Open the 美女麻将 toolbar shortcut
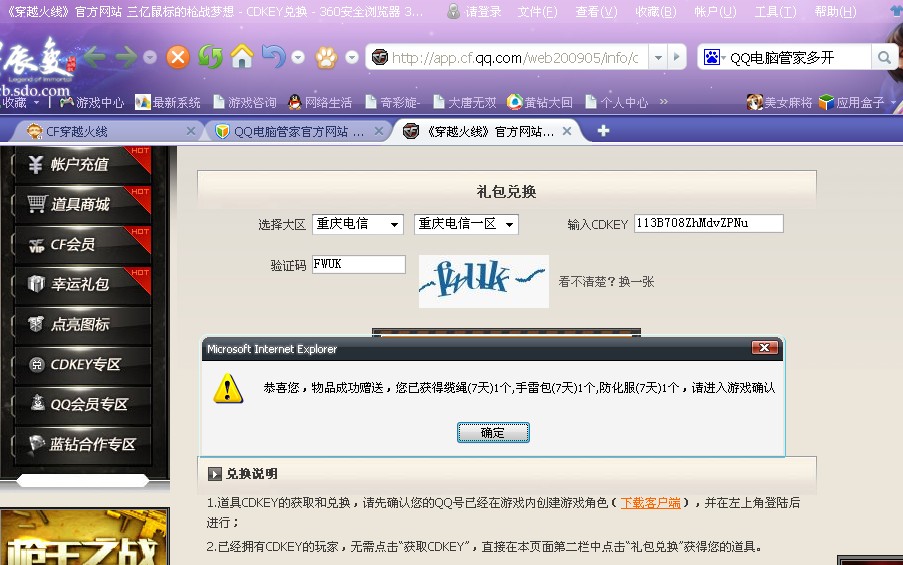Image resolution: width=903 pixels, height=565 pixels. coord(779,103)
